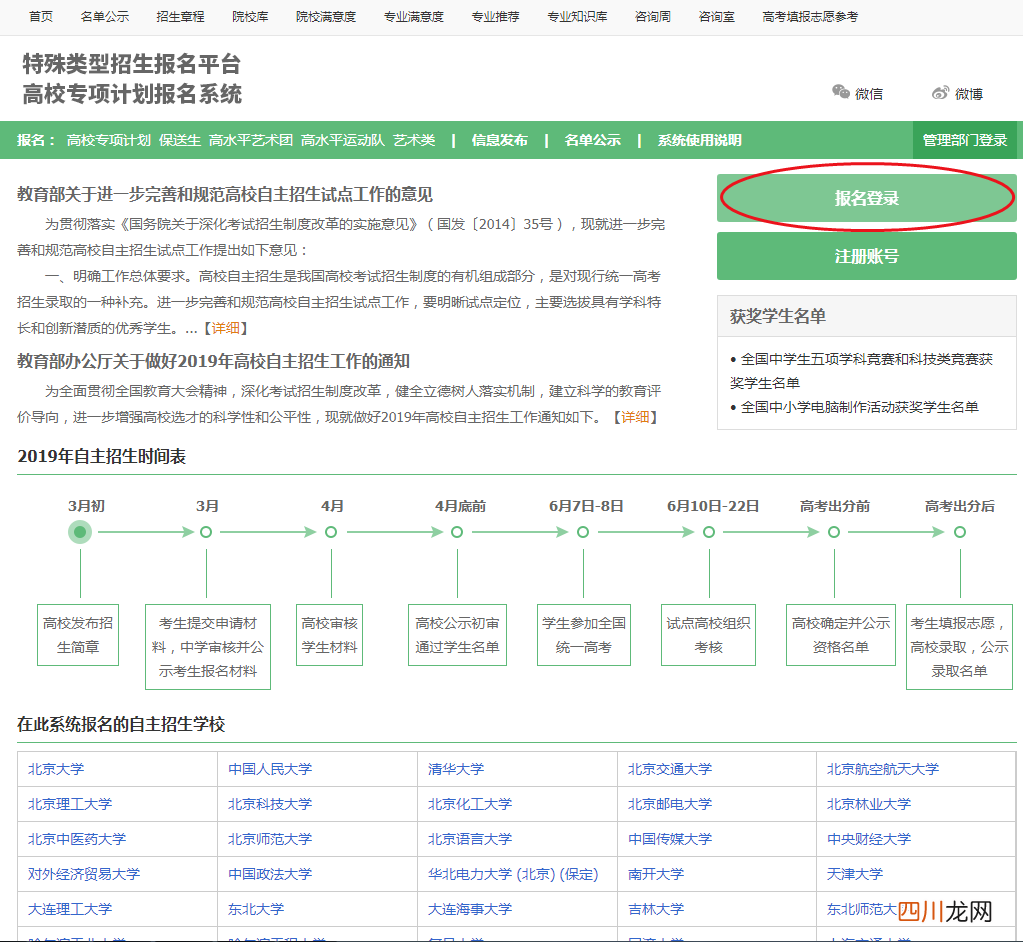
Task: Open the 大连理工大学 school link
Action: pos(70,909)
